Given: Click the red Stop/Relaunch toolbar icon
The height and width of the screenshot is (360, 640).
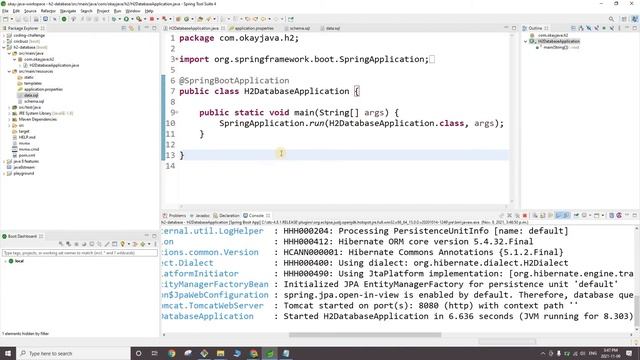Looking at the screenshot, I should pos(152,19).
